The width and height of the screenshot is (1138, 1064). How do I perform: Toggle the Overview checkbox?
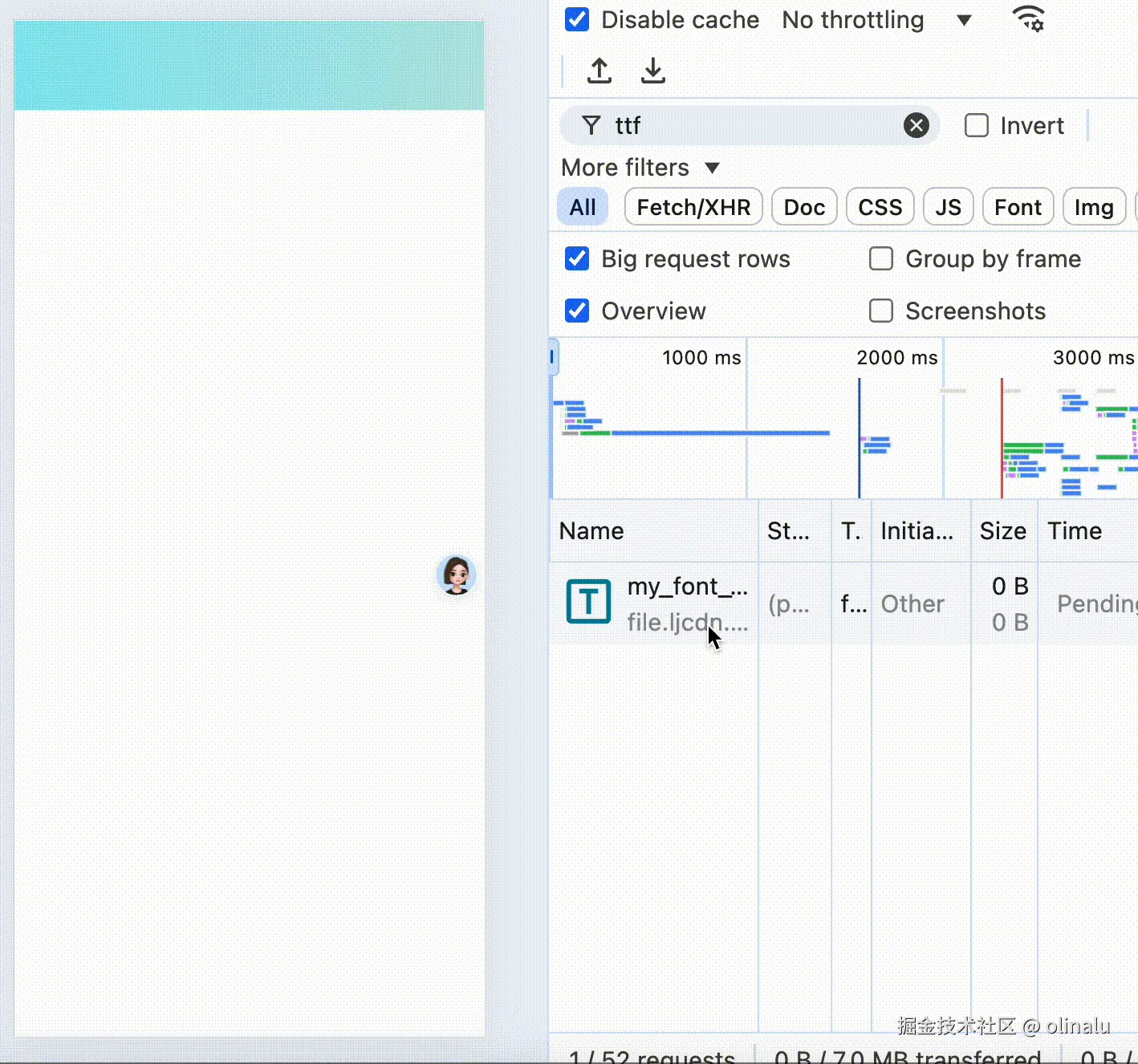point(577,311)
